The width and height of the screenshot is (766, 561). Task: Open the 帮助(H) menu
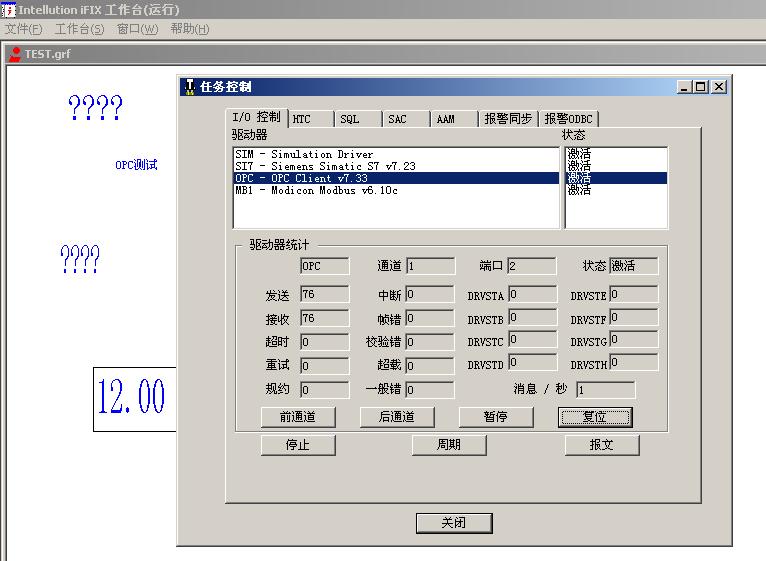[x=190, y=29]
